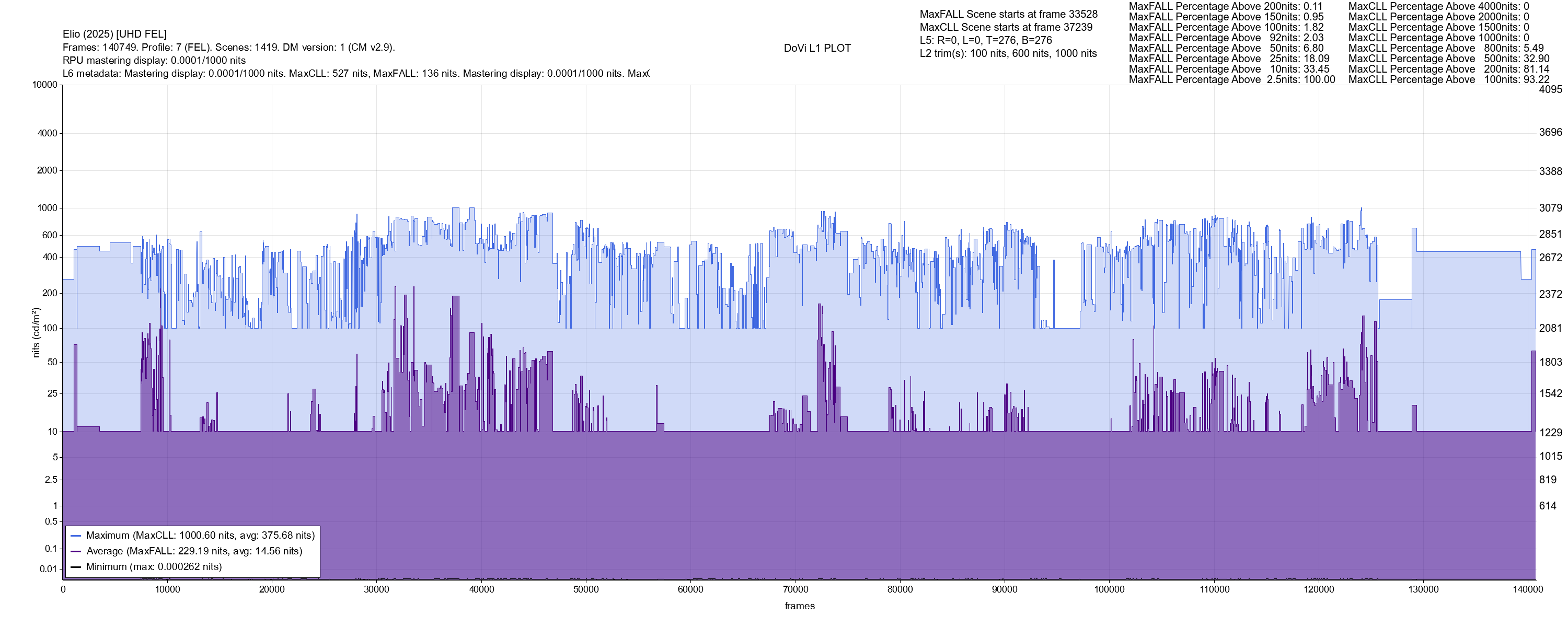Select the Maximum MaxCLL legend entry text
This screenshot has height=627, width=1568.
coord(200,536)
